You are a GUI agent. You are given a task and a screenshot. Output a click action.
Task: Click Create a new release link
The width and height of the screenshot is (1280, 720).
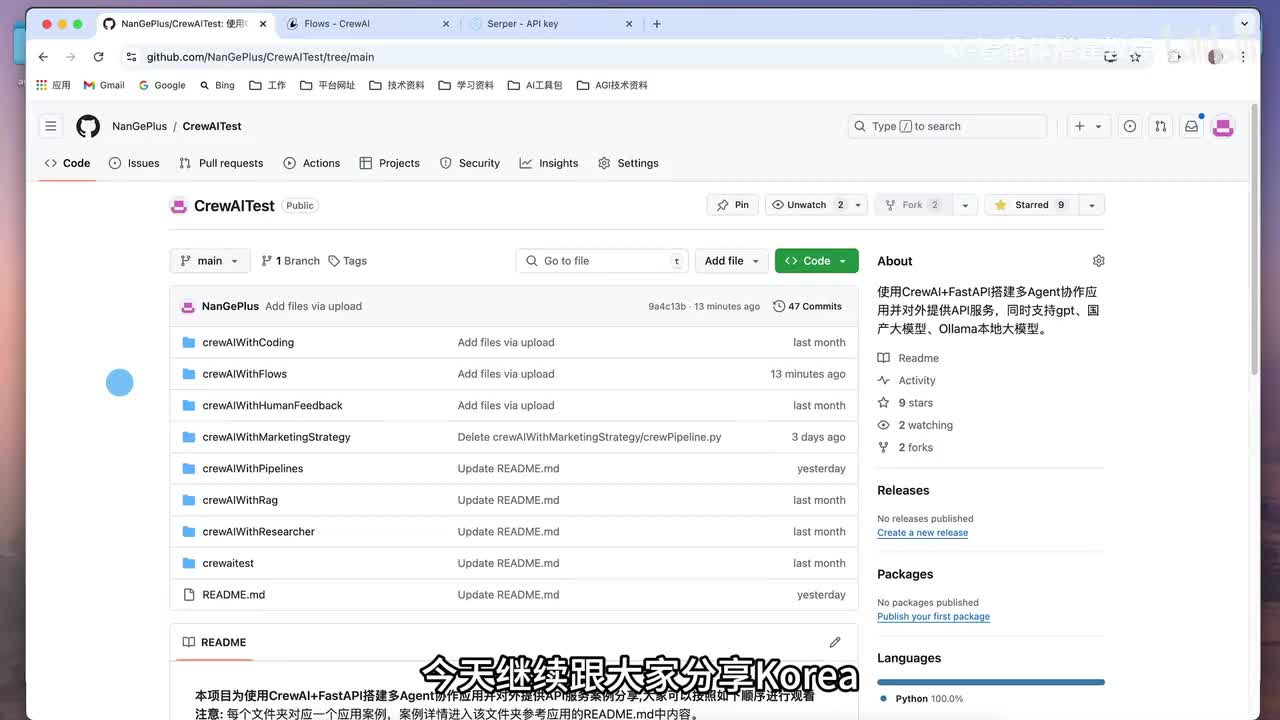[x=922, y=533]
